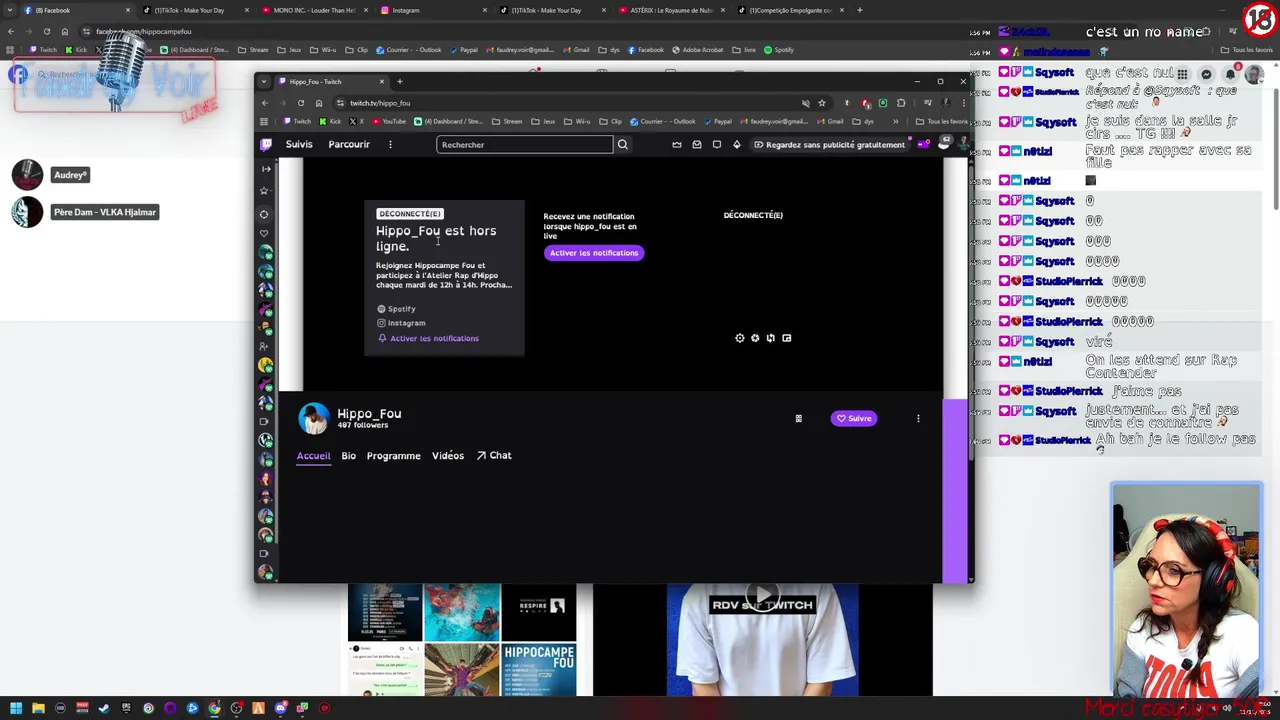Click Suivis in Twitch top navigation
Viewport: 1280px width, 720px height.
299,144
